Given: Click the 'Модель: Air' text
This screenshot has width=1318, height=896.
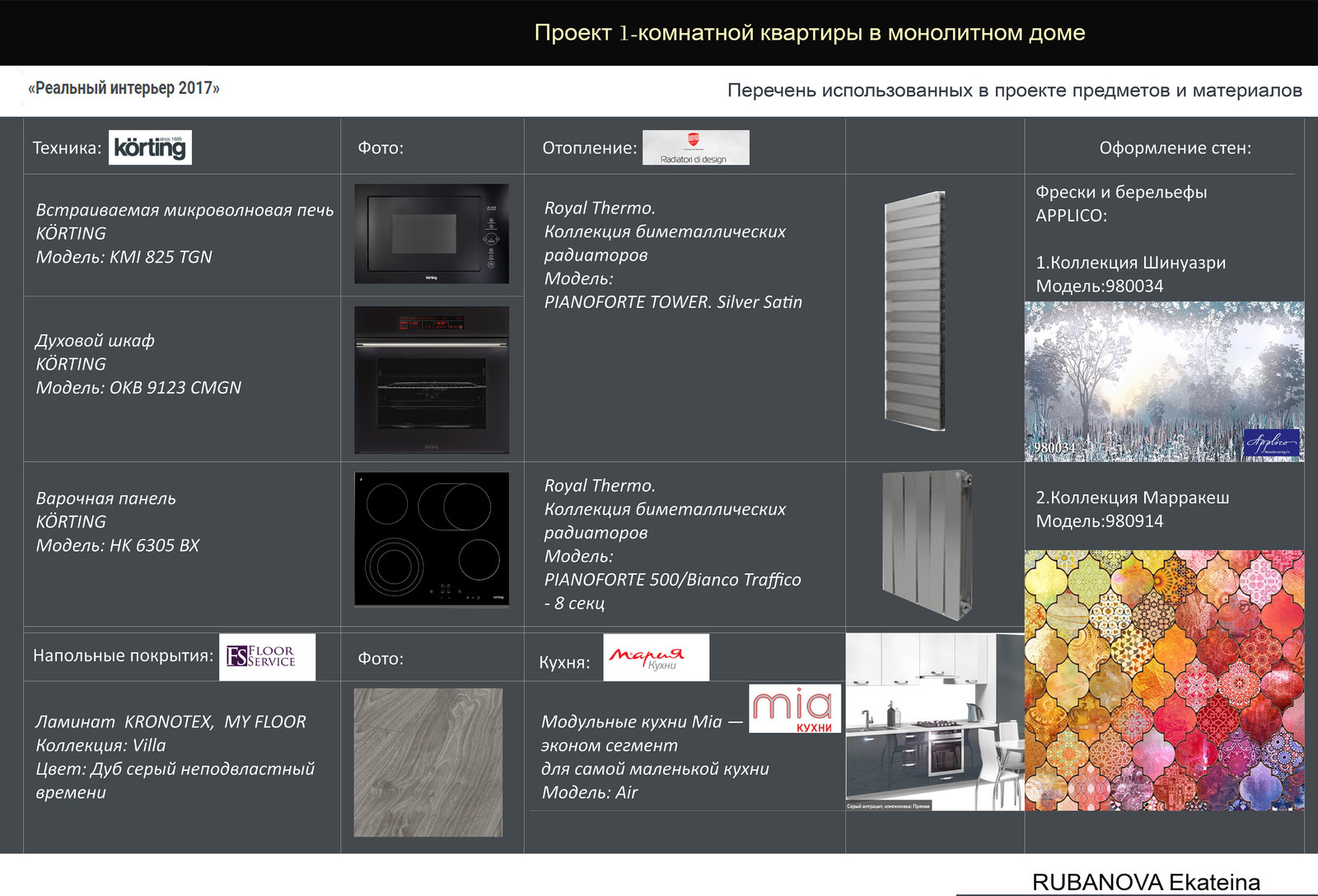Looking at the screenshot, I should click(590, 792).
